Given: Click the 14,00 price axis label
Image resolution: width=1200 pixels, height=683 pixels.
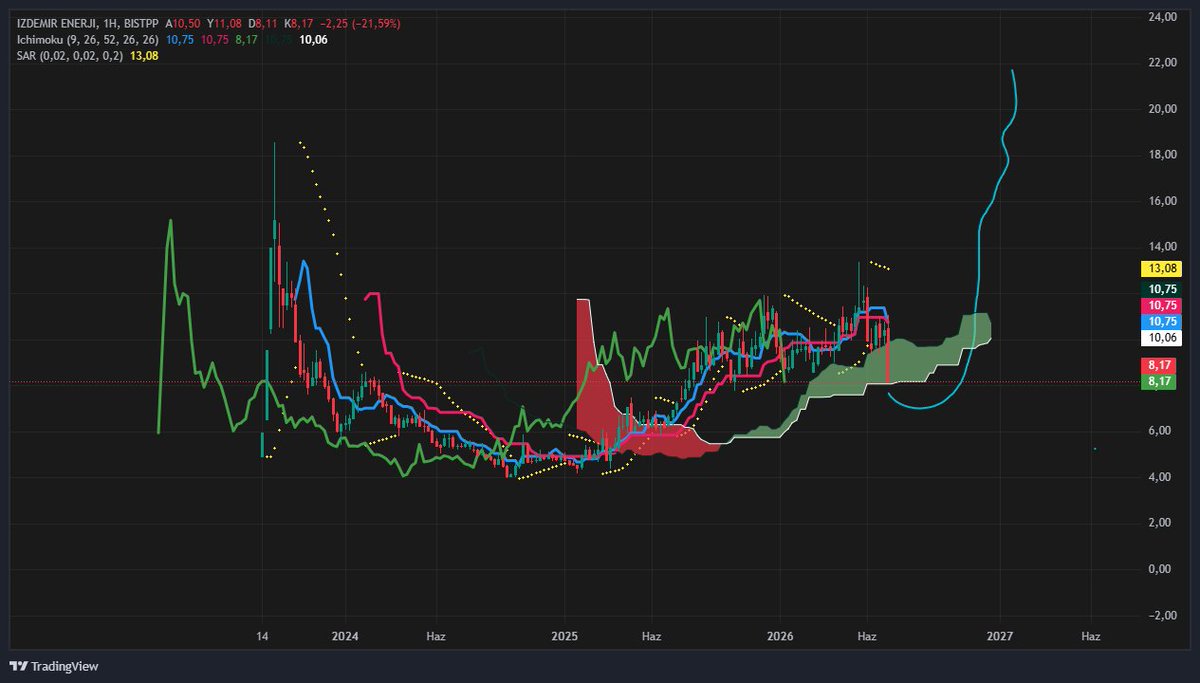Looking at the screenshot, I should coord(1161,247).
